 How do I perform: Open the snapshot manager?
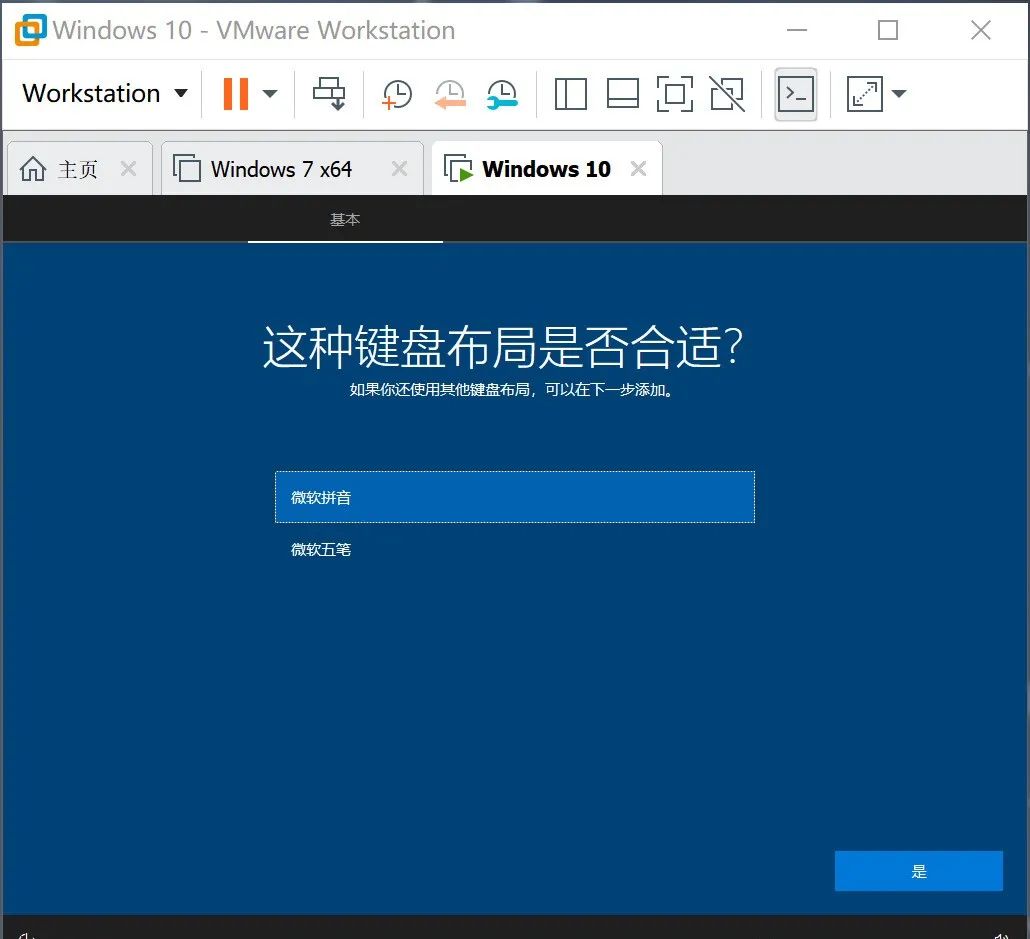tap(502, 93)
